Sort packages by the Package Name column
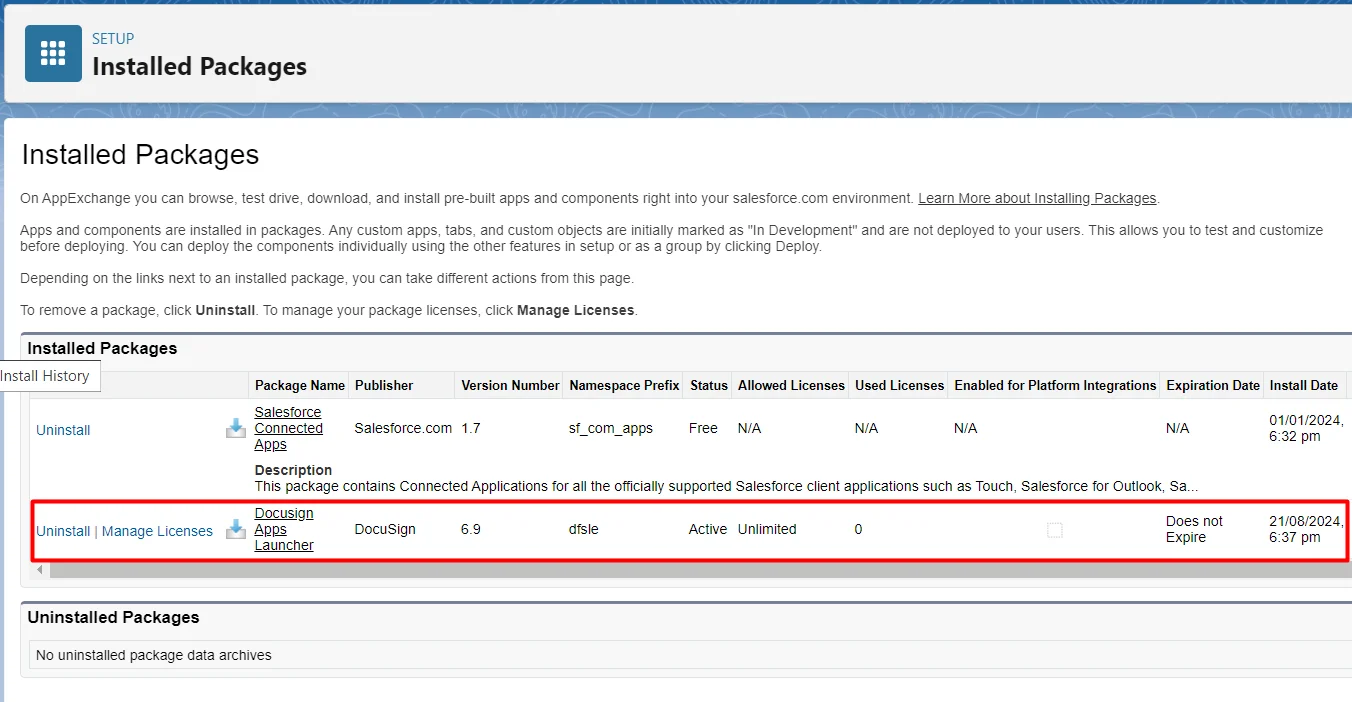The width and height of the screenshot is (1352, 702). tap(299, 385)
